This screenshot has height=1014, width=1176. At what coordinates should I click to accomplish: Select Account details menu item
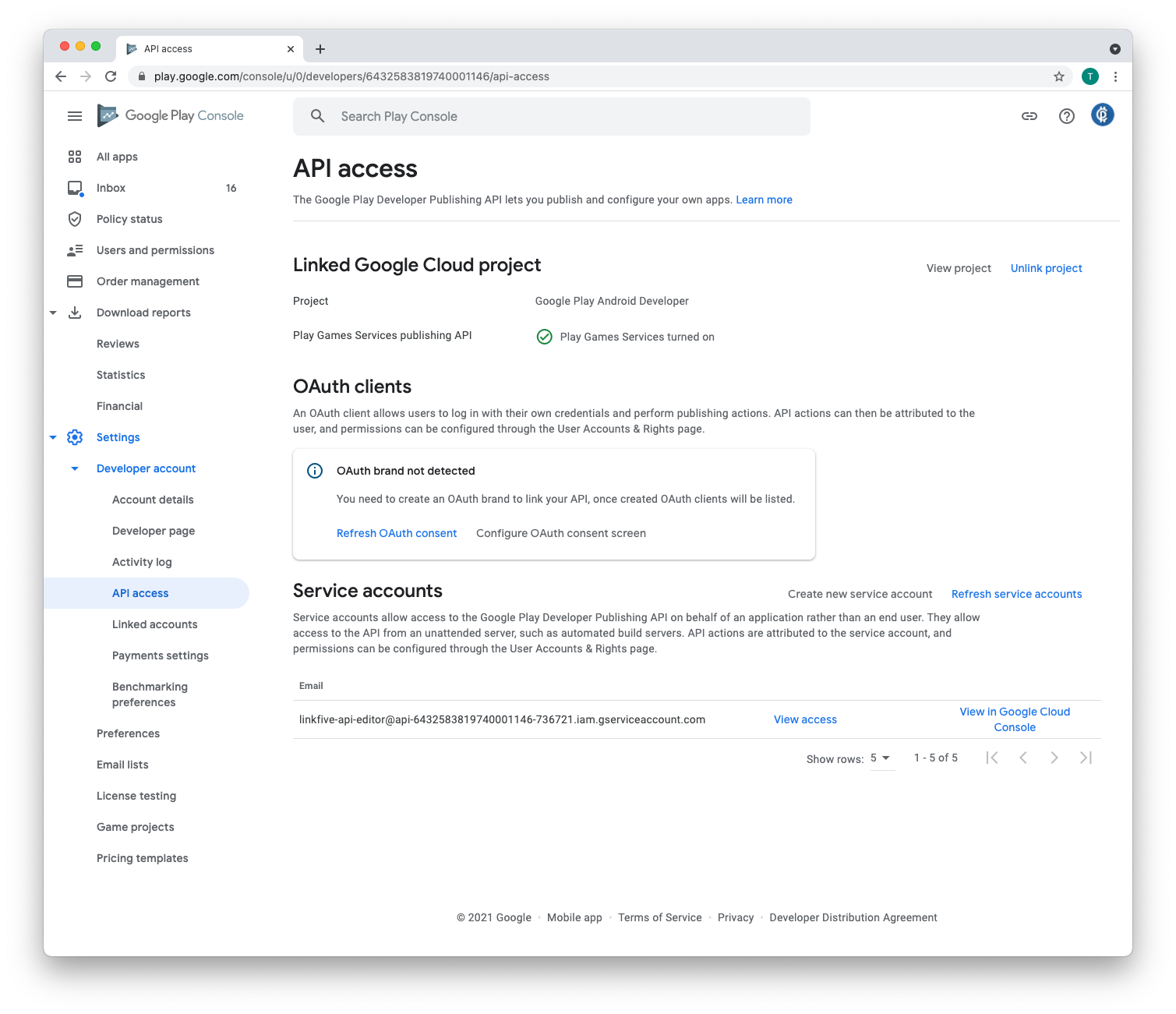[153, 500]
